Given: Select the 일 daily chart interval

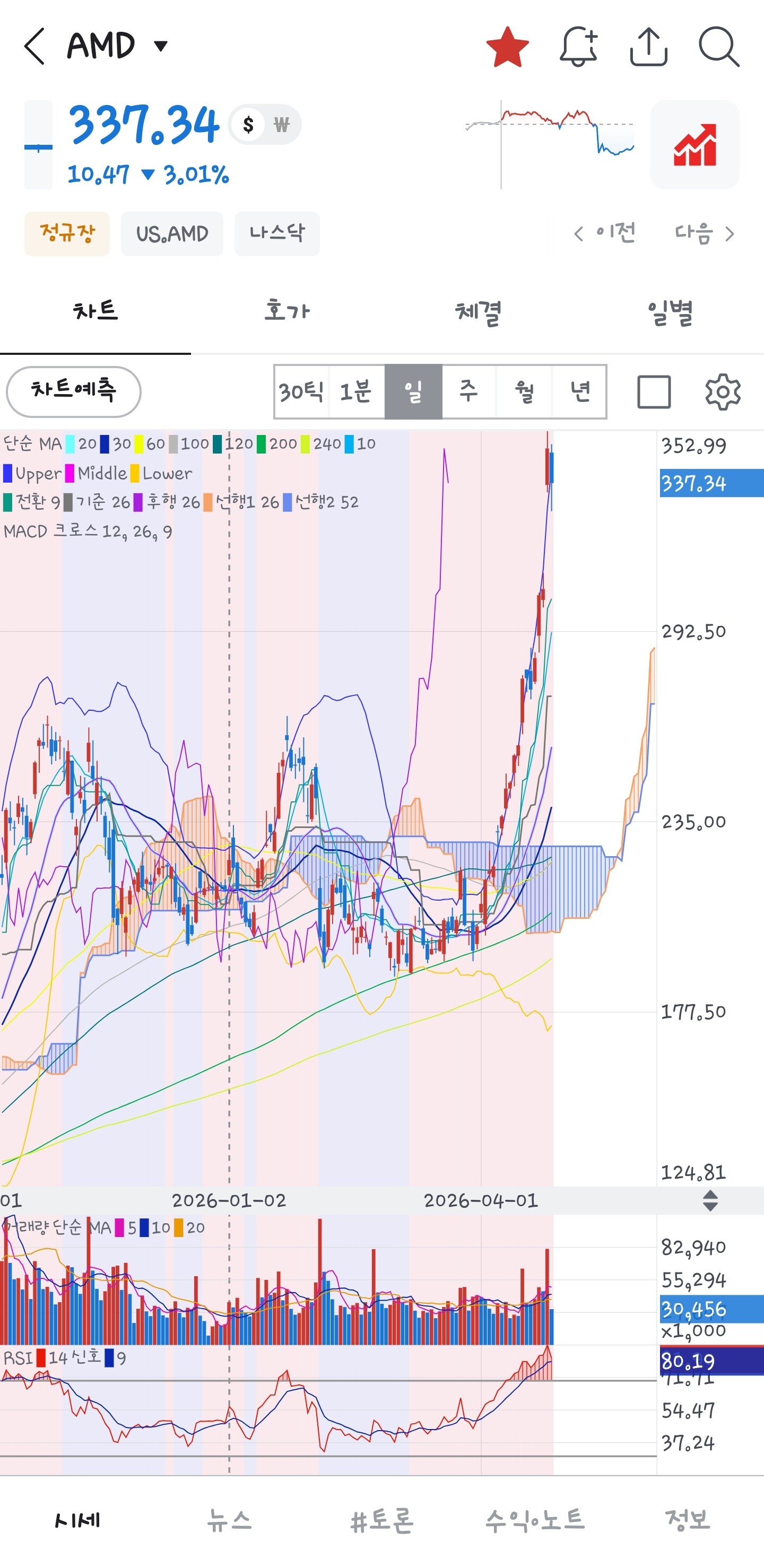Looking at the screenshot, I should pos(413,392).
